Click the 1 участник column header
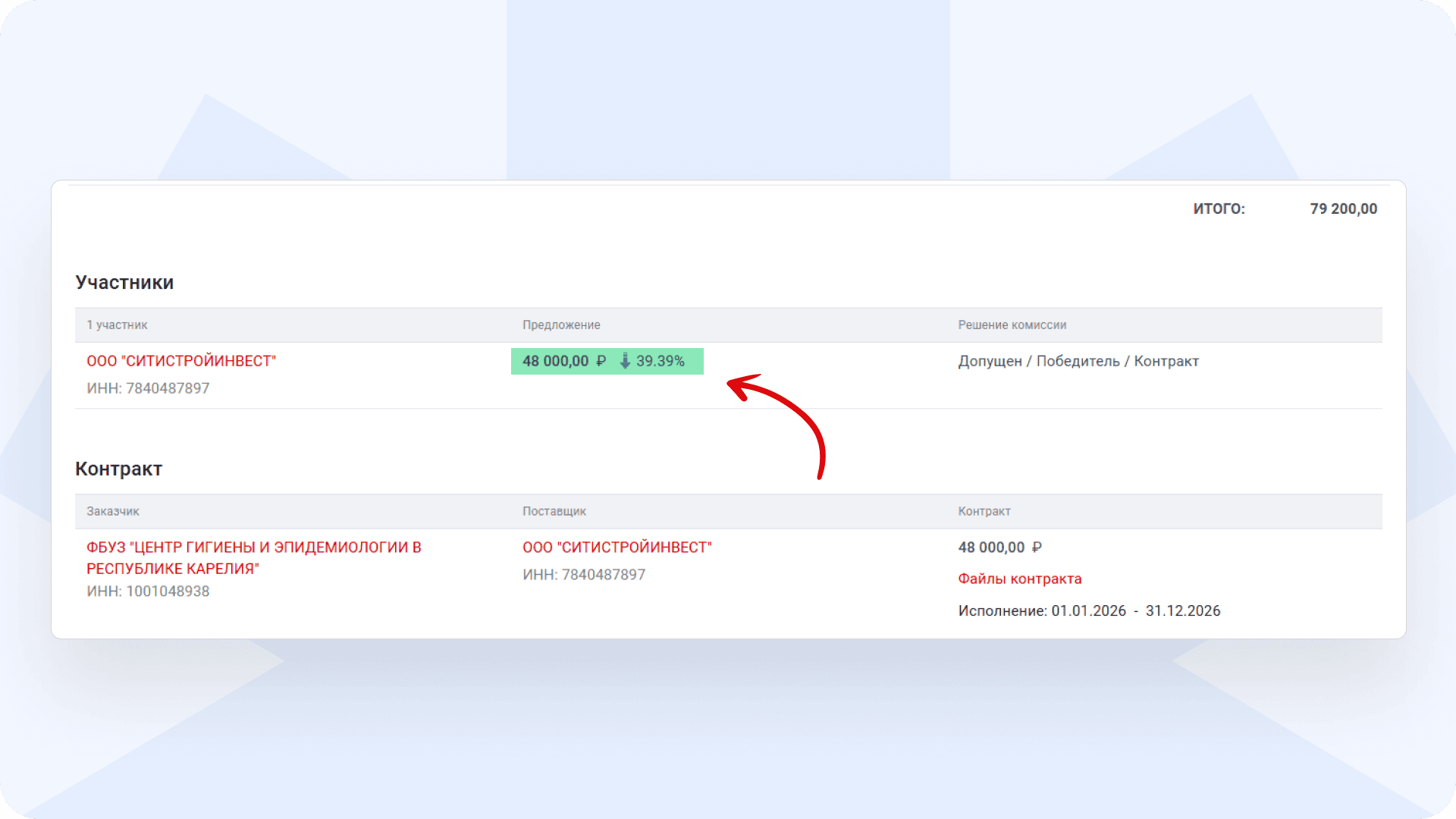This screenshot has height=819, width=1456. [117, 325]
